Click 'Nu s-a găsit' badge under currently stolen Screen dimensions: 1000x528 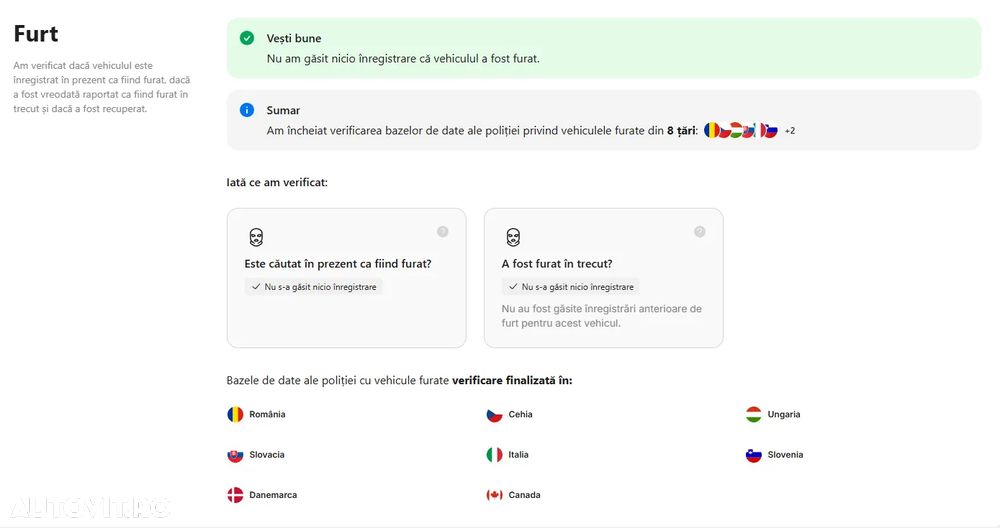[x=313, y=287]
